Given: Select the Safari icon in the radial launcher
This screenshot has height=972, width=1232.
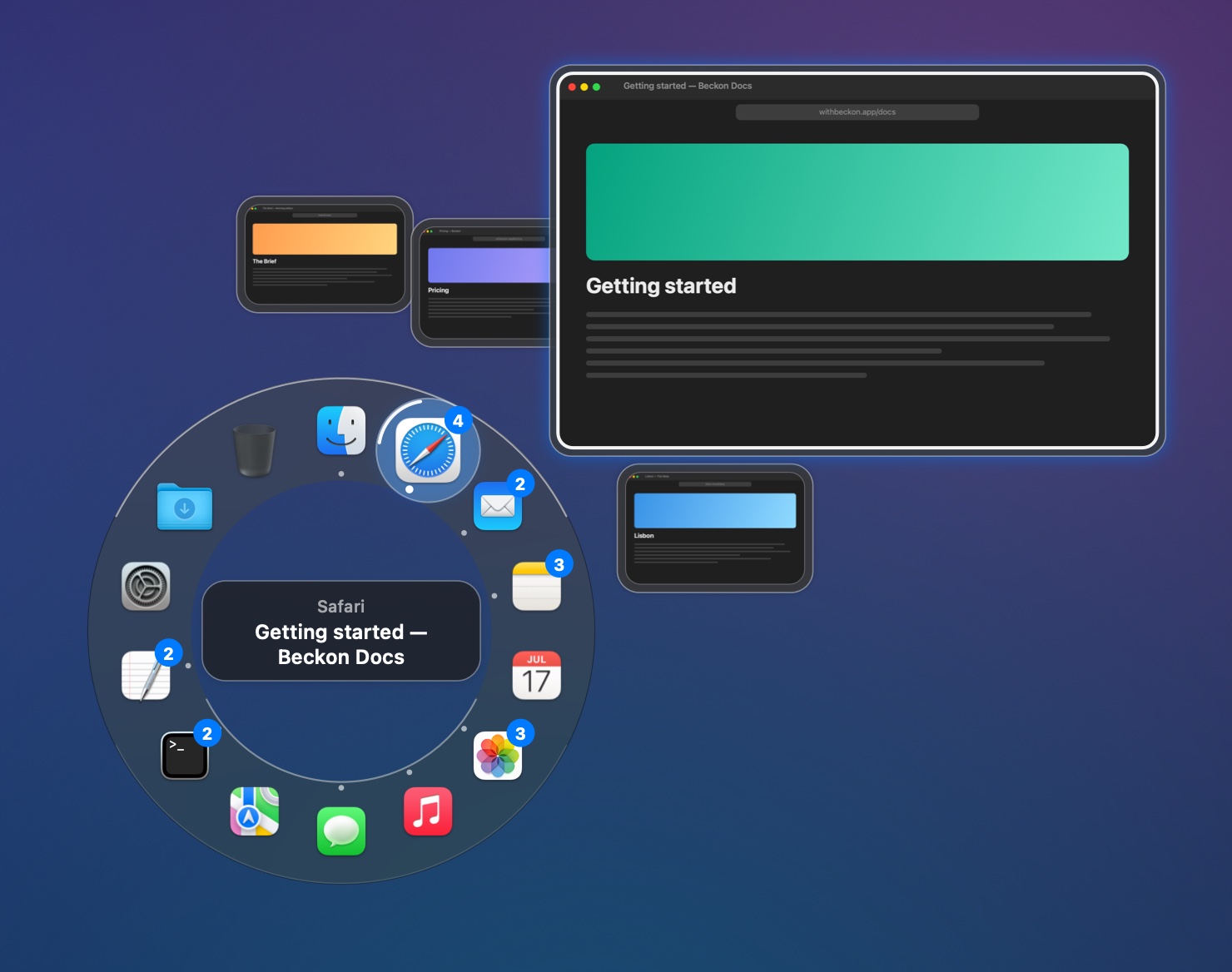Looking at the screenshot, I should coord(428,450).
